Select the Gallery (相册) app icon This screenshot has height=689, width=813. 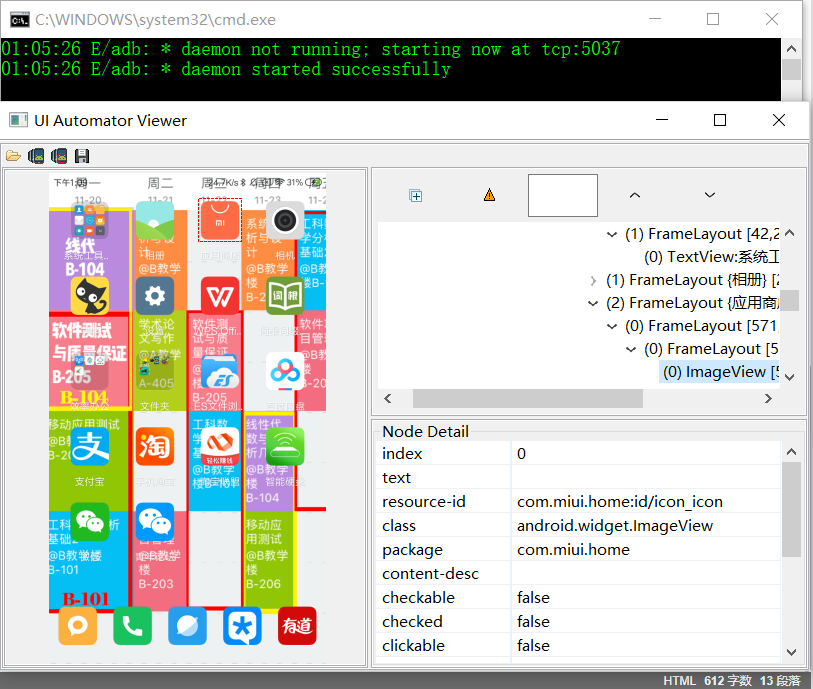point(155,220)
